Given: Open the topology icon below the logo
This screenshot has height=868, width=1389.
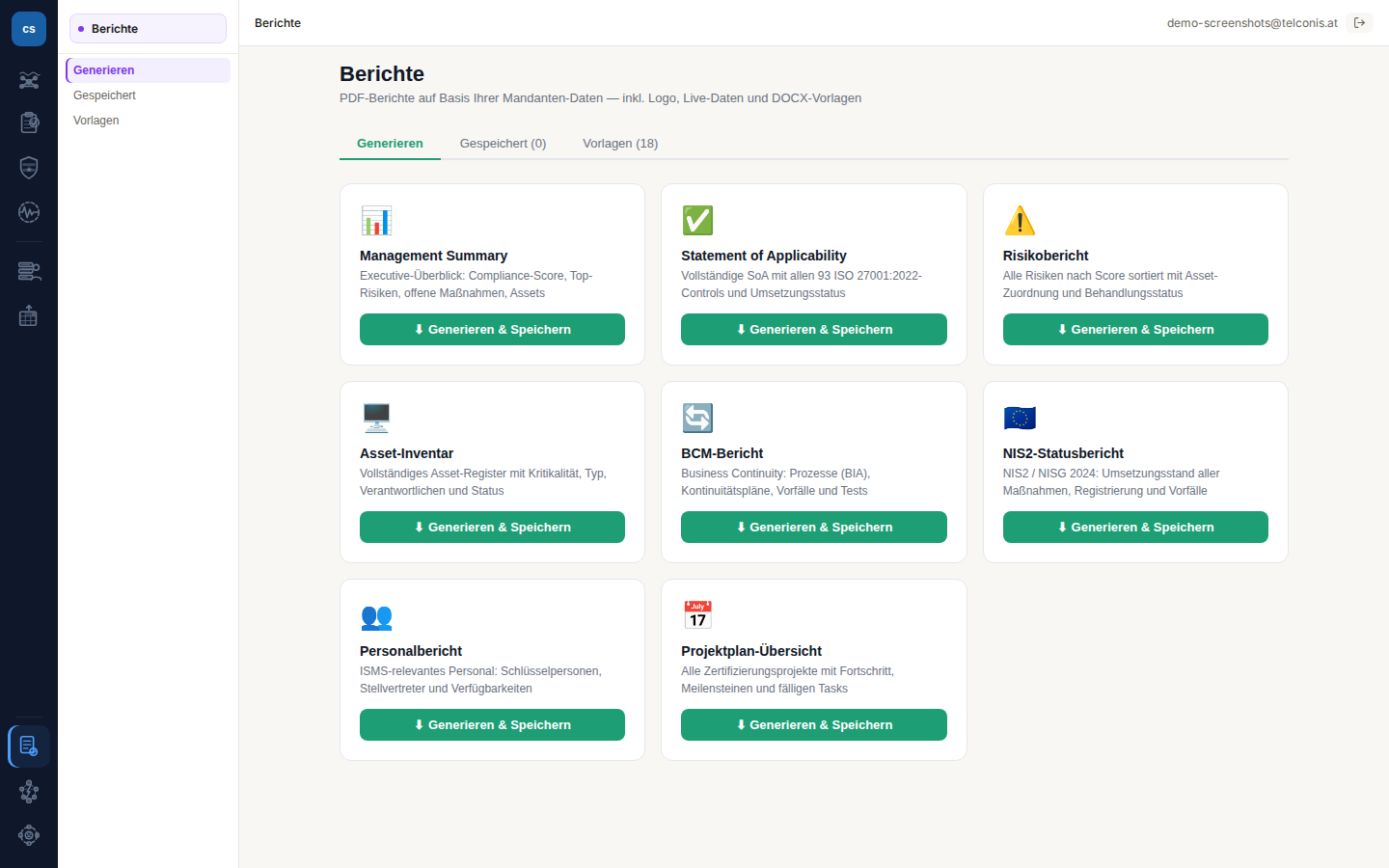Looking at the screenshot, I should pos(29,80).
